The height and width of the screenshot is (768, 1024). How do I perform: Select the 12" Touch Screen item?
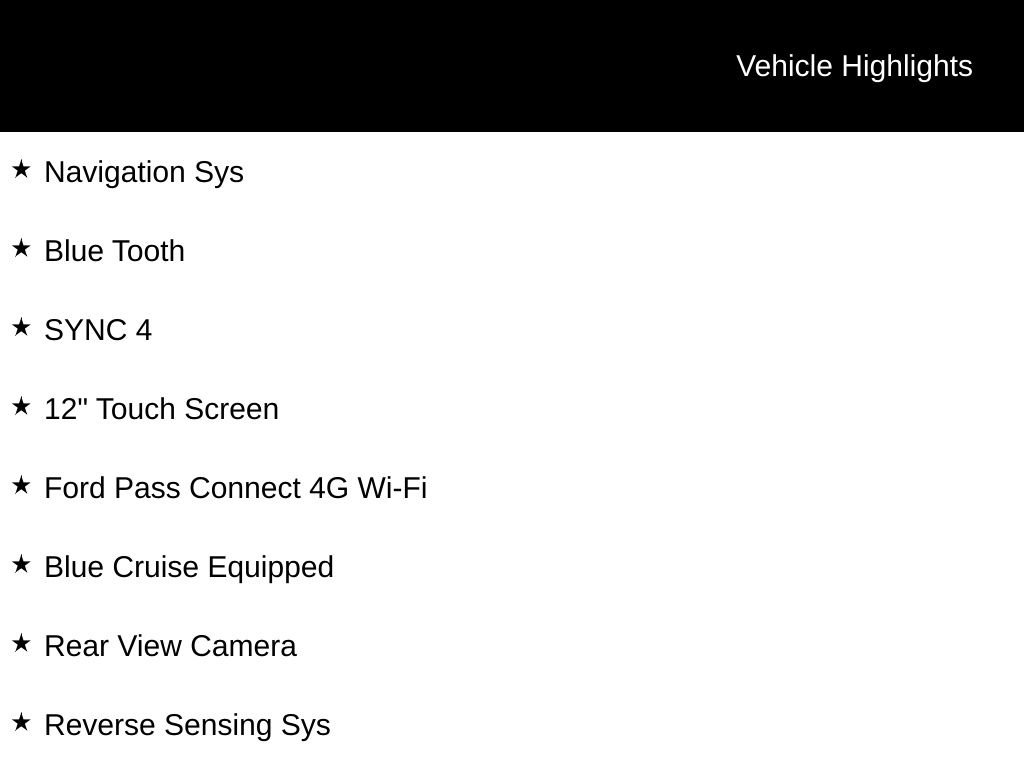click(161, 409)
